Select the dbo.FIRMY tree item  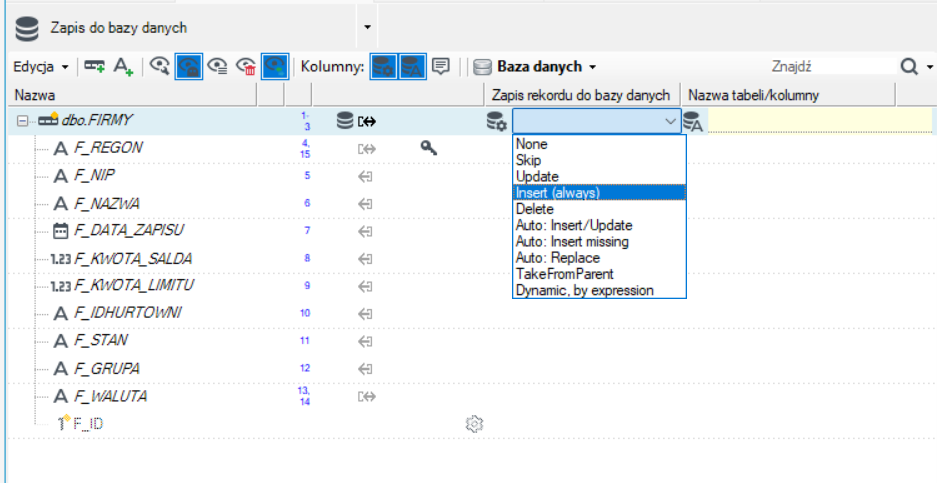(96, 120)
